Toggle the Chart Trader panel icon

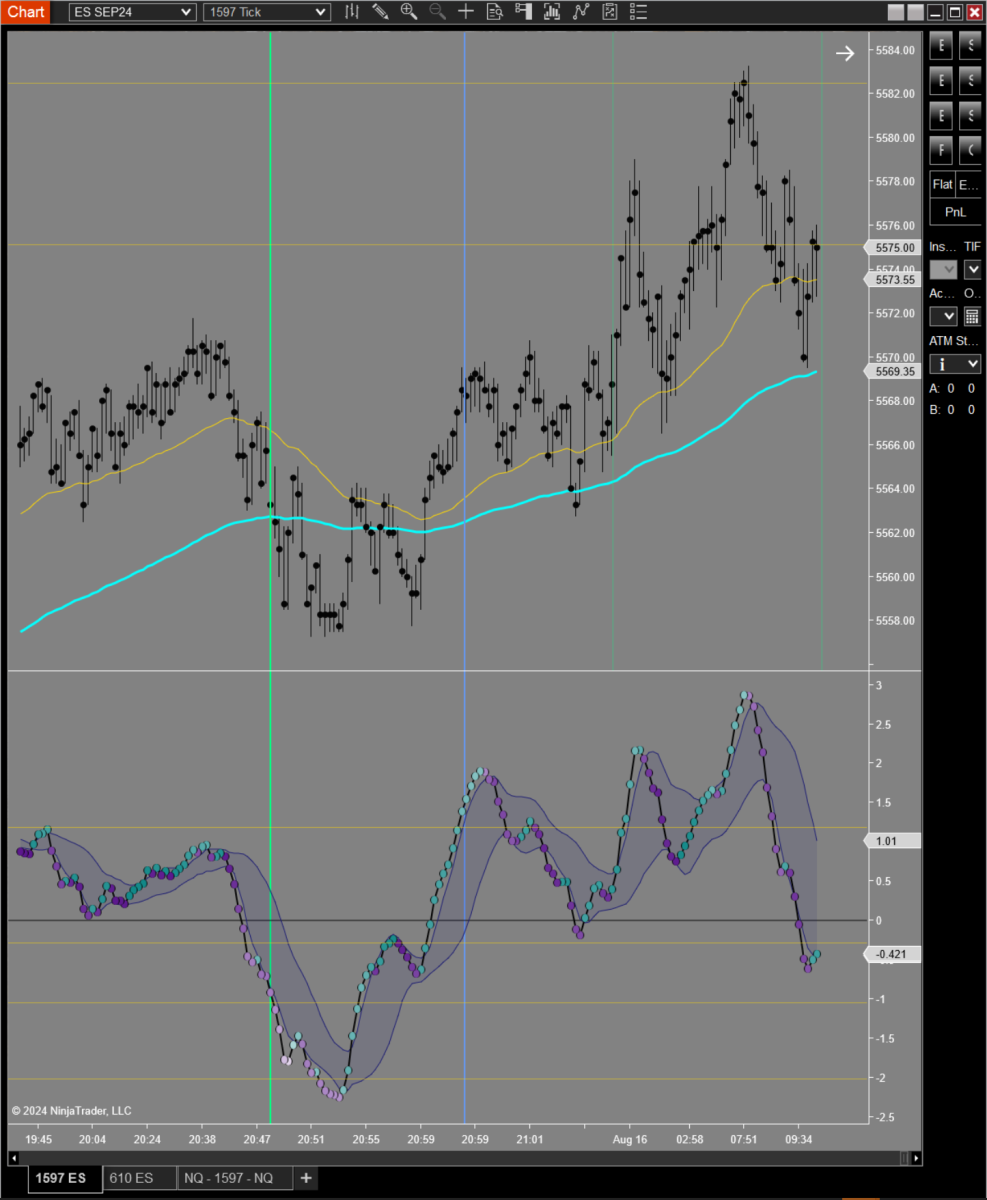523,12
